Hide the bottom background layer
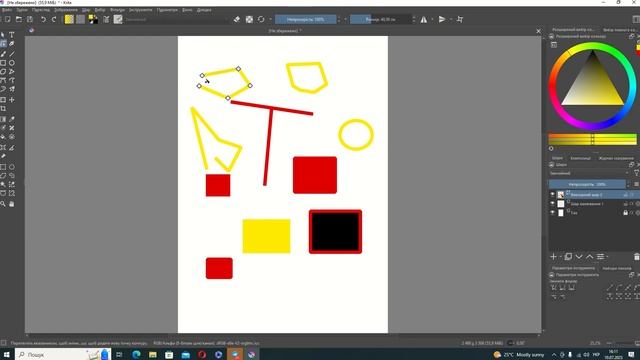This screenshot has width=640, height=360. tap(553, 213)
